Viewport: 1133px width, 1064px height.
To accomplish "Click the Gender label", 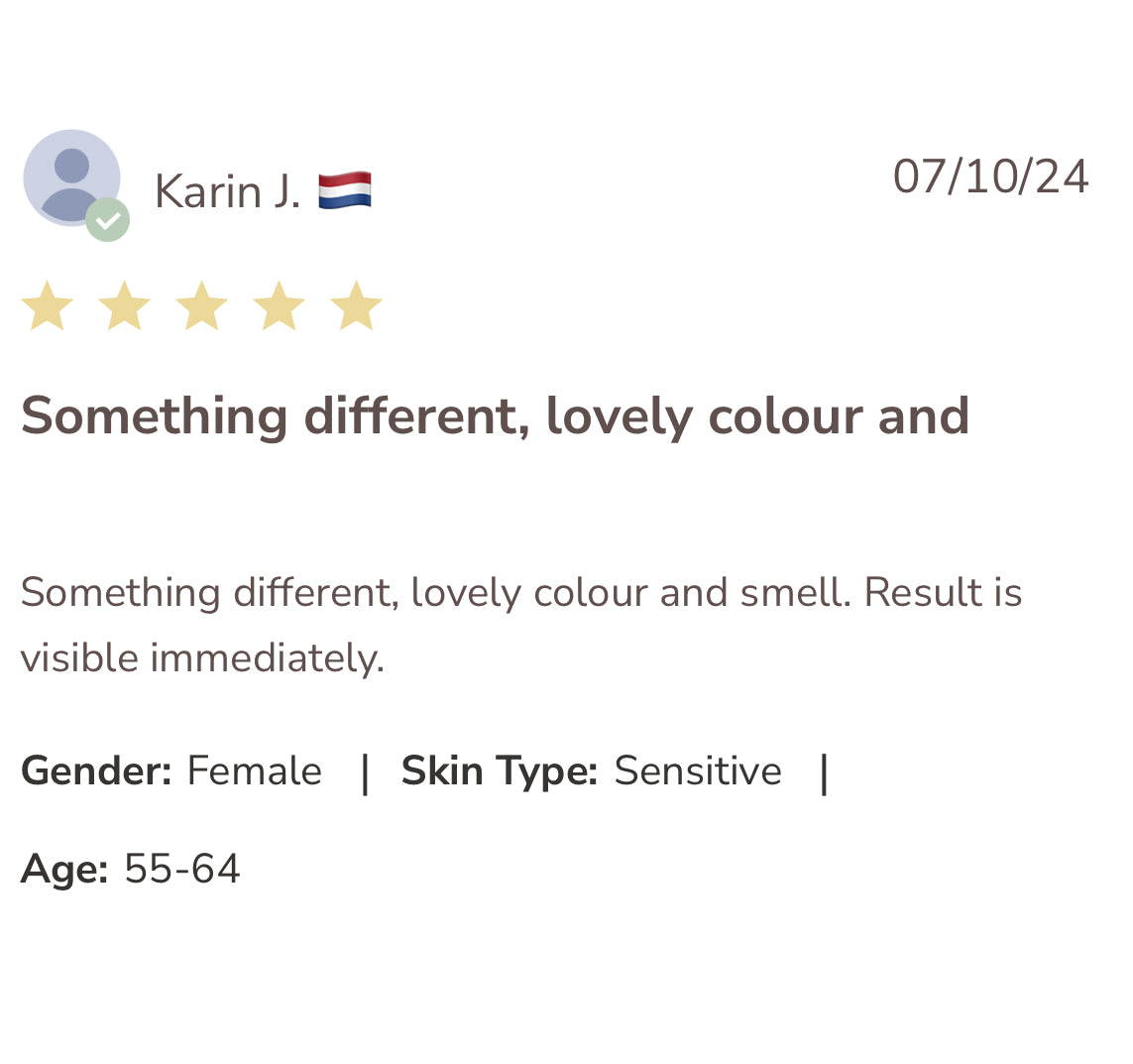I will tap(96, 770).
